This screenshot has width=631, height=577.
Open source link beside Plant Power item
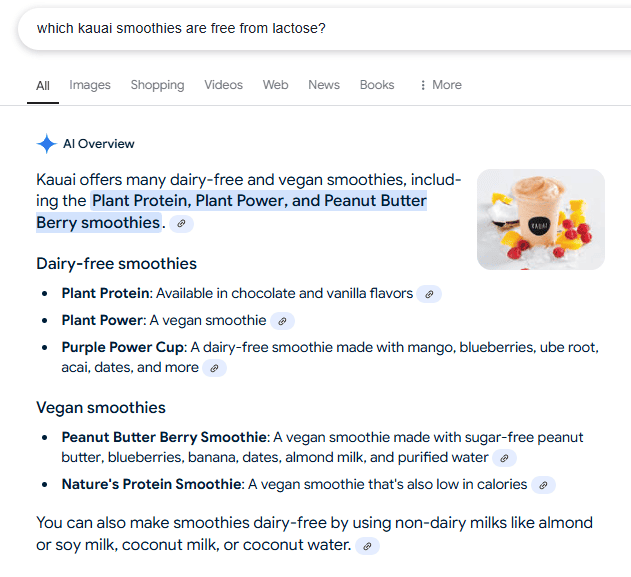[x=283, y=321]
